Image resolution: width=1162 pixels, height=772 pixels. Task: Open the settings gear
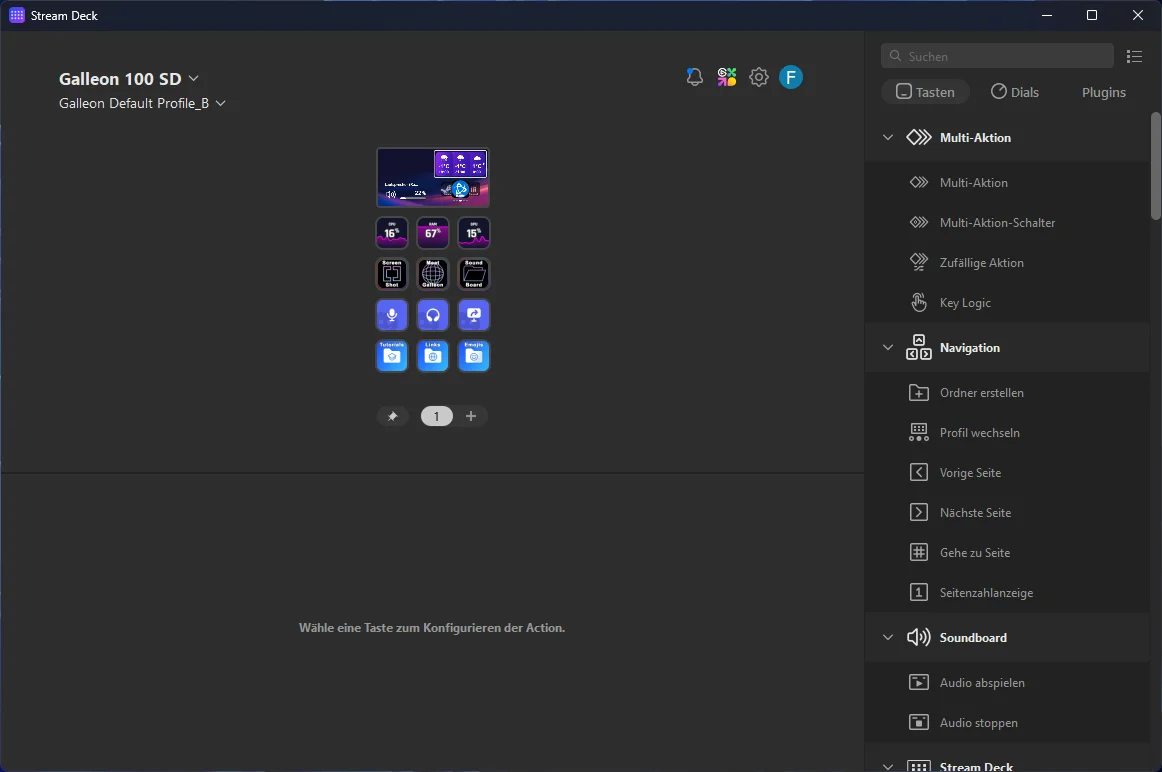[x=758, y=76]
